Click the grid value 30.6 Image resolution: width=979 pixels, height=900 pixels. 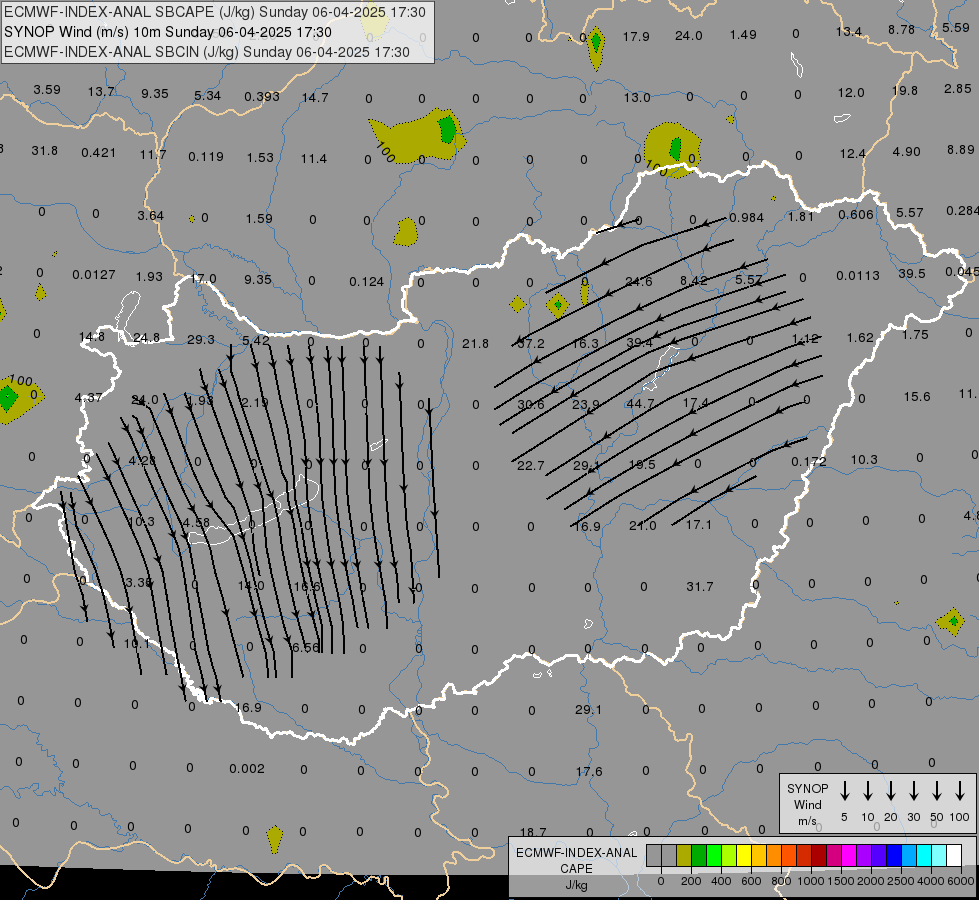(531, 405)
